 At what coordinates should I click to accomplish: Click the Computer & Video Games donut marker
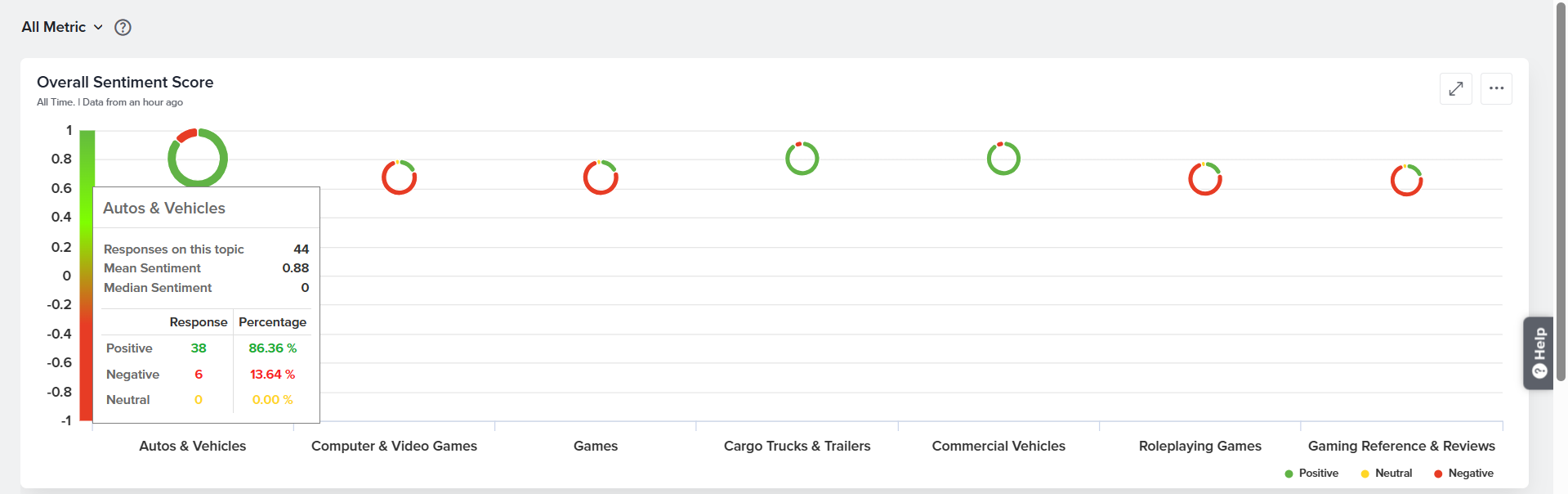point(400,177)
